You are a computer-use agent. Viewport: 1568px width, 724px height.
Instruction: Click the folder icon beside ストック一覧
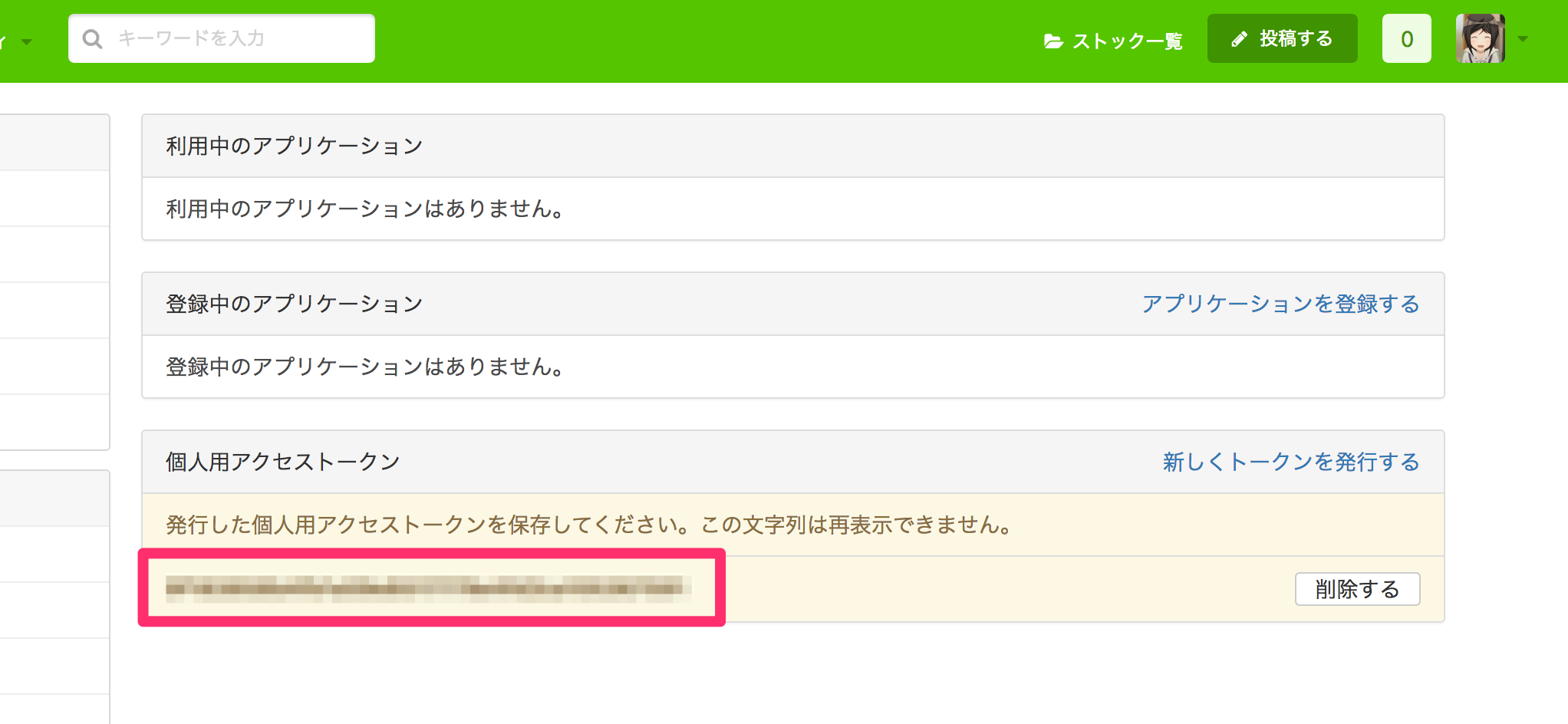click(x=1053, y=41)
